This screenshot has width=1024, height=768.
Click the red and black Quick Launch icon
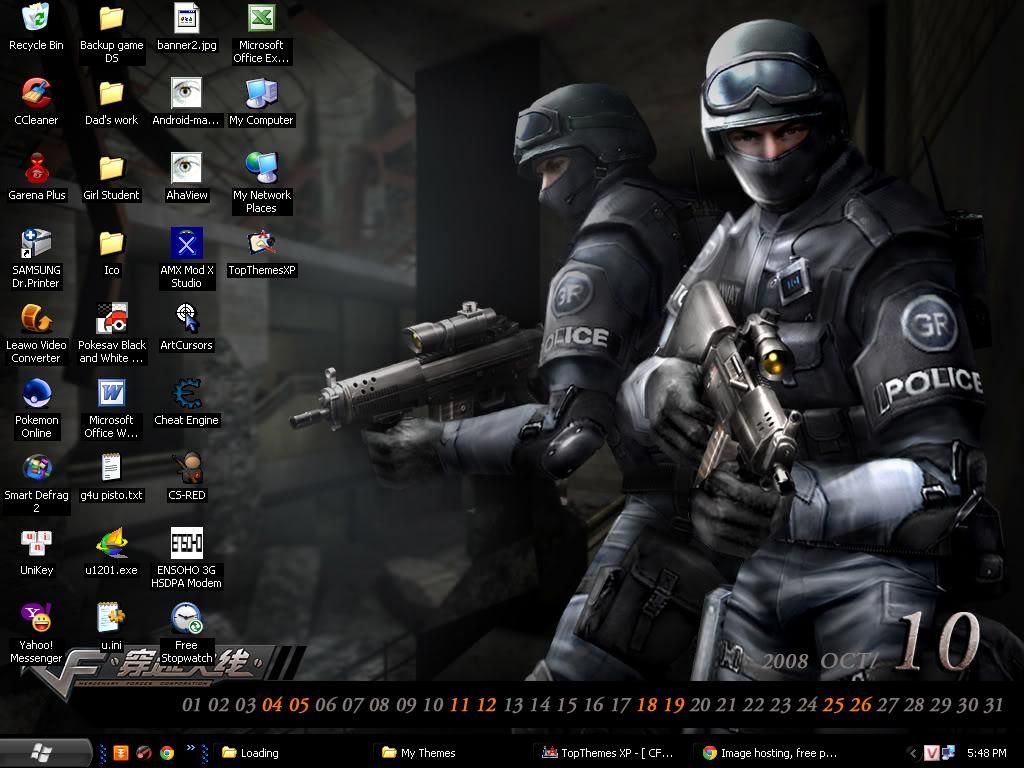pyautogui.click(x=144, y=753)
